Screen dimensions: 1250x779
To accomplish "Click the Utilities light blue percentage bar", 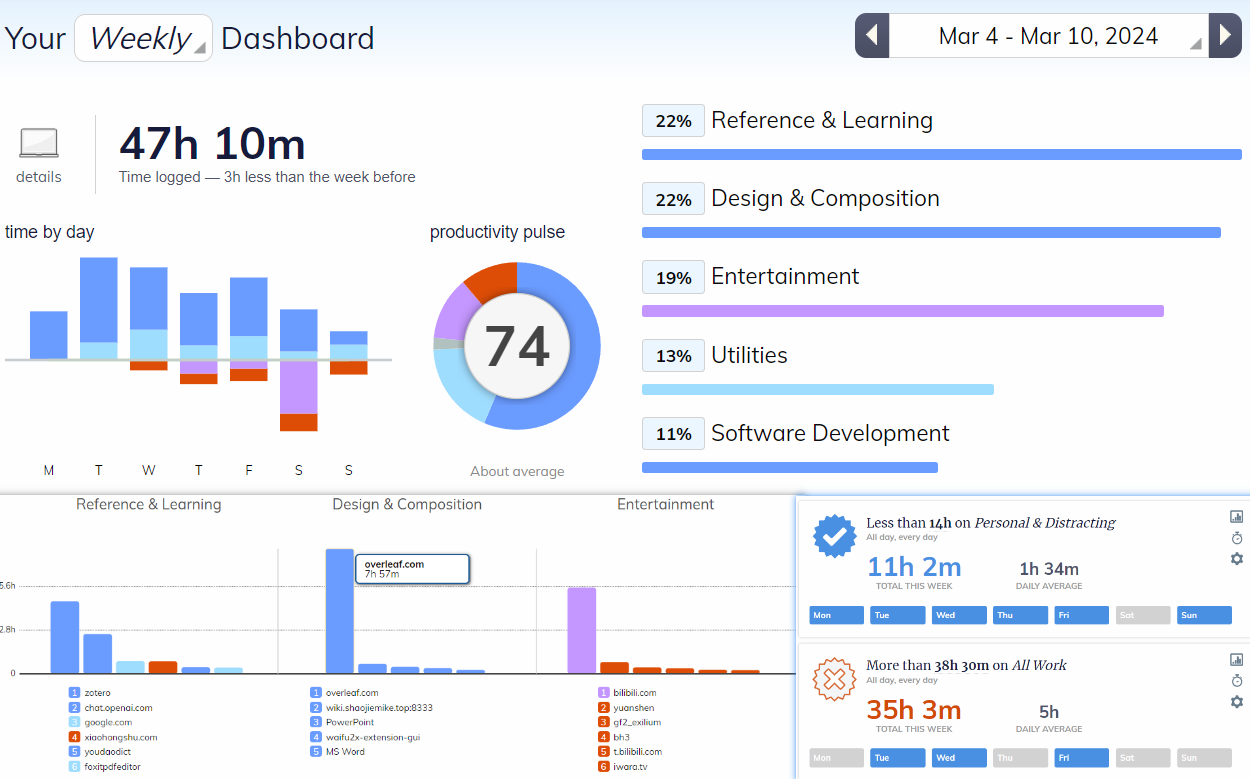I will click(817, 389).
